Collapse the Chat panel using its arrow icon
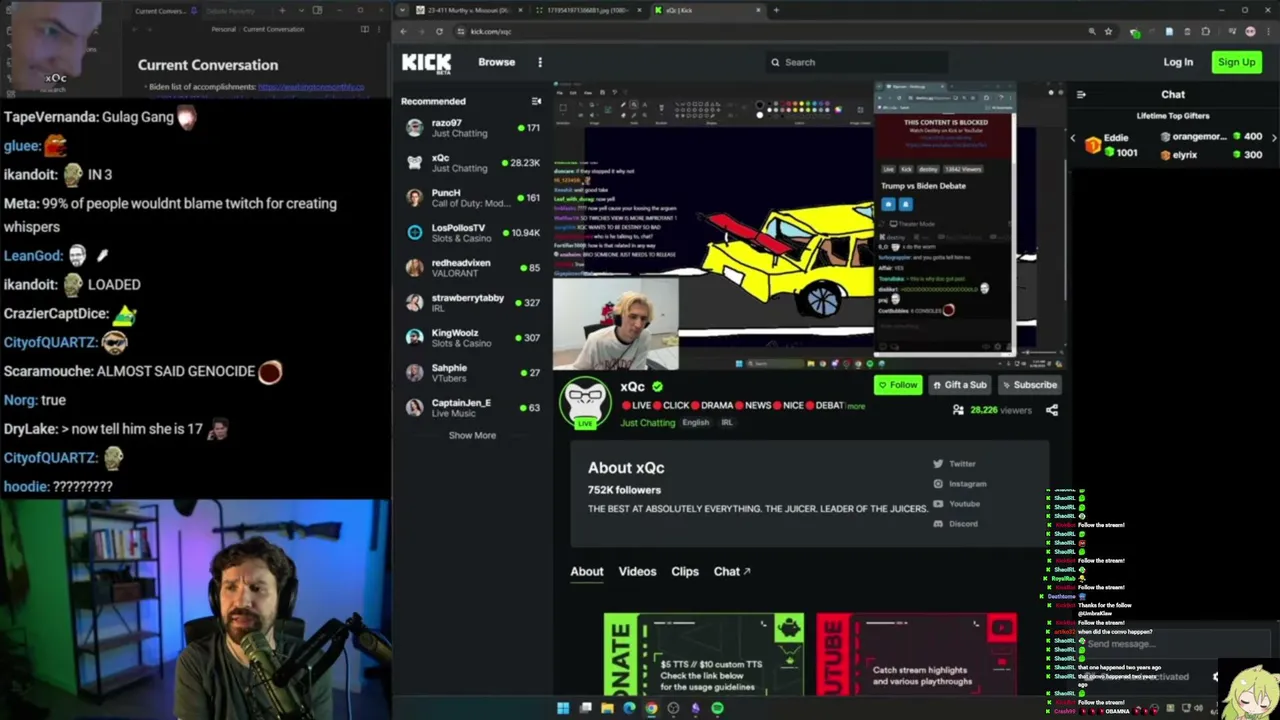The width and height of the screenshot is (1280, 720). pos(1081,95)
